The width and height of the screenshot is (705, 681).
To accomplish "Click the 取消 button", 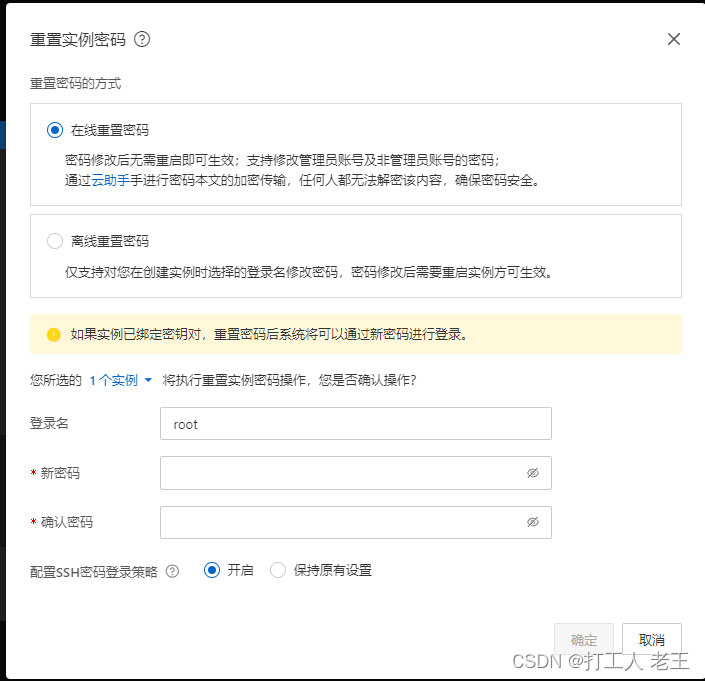I will [x=651, y=639].
